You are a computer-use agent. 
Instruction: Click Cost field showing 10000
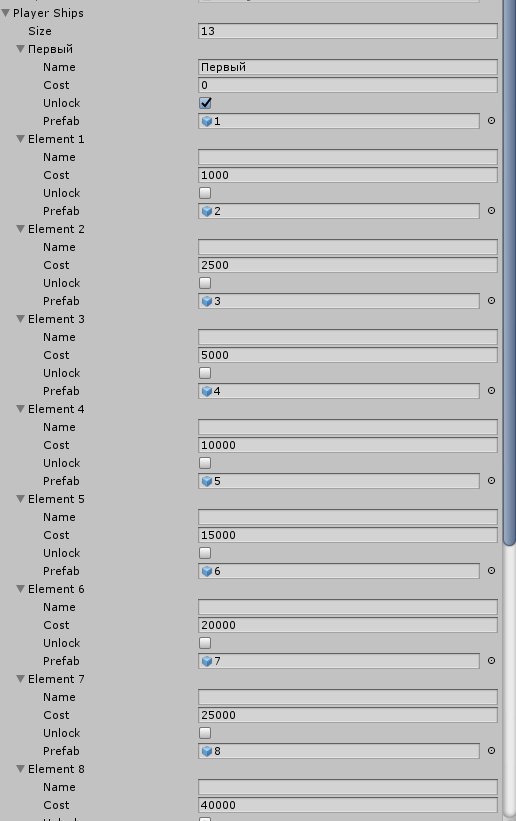click(x=348, y=445)
